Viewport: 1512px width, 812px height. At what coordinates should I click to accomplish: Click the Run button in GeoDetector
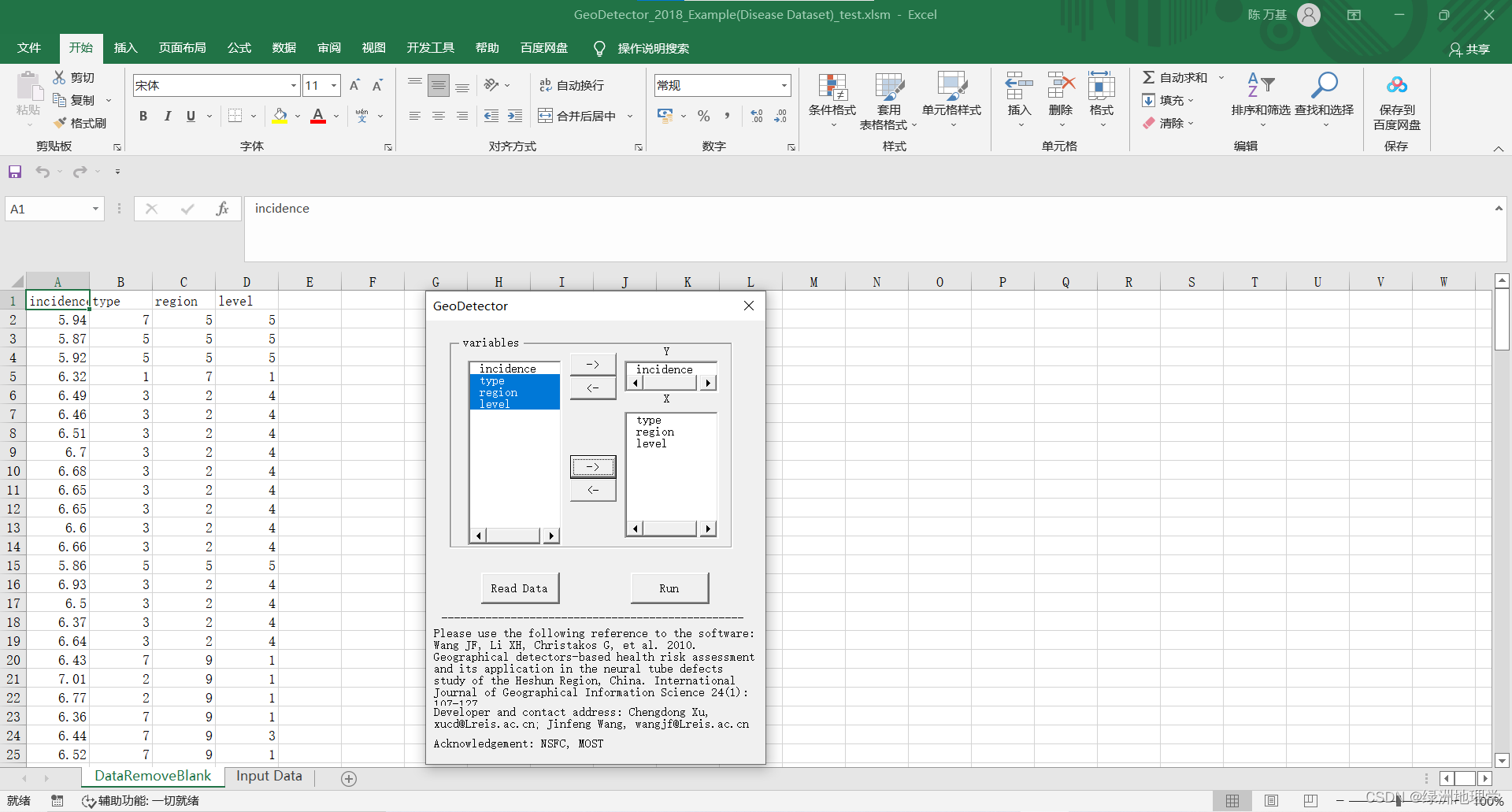[669, 588]
